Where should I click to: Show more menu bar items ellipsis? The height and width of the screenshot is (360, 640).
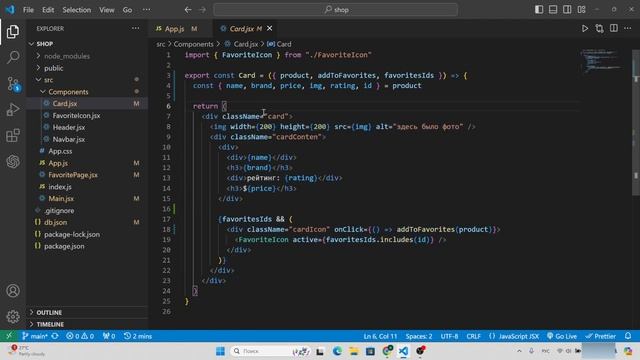[x=146, y=9]
